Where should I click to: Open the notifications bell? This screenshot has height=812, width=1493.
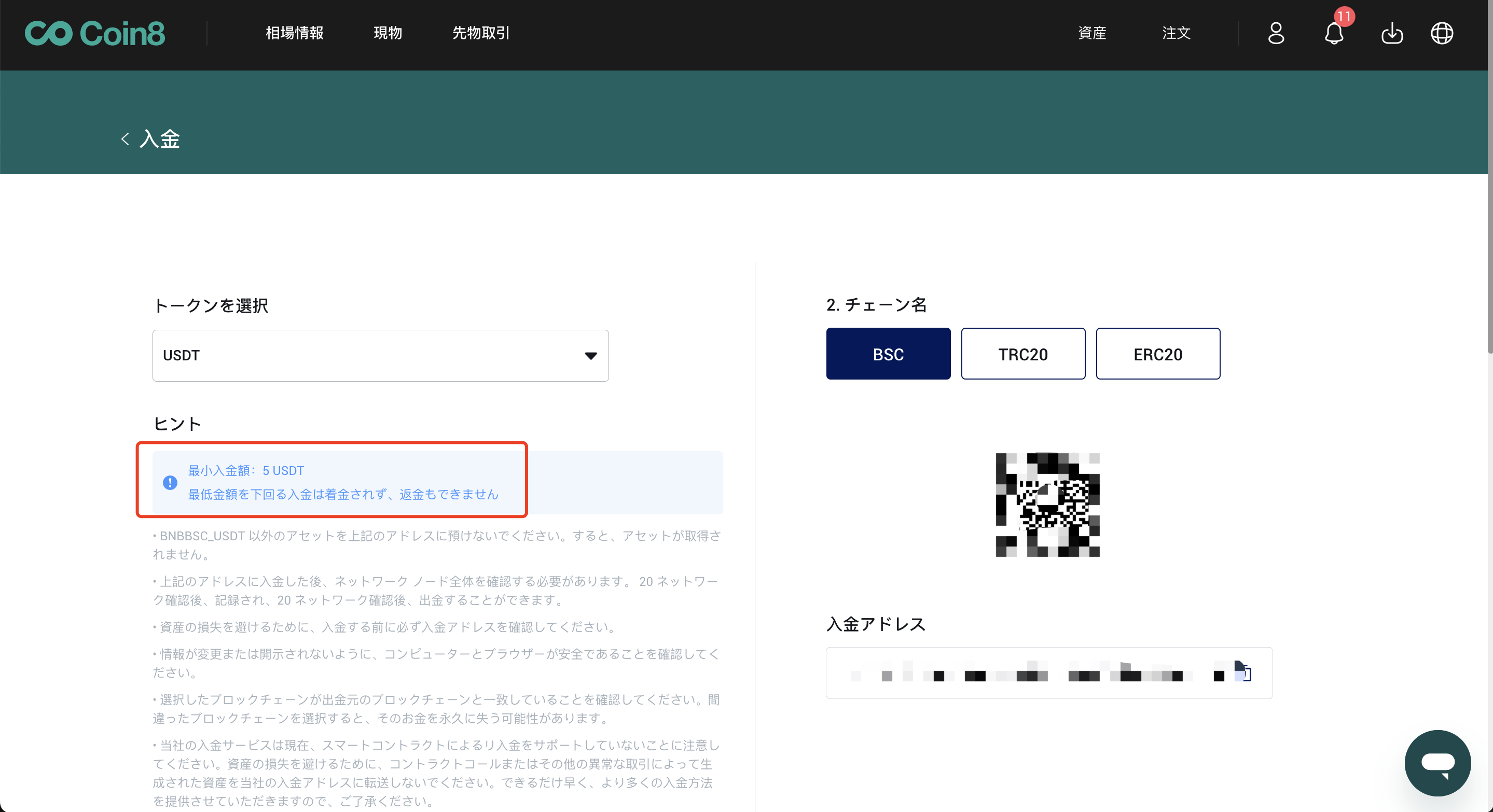point(1334,34)
